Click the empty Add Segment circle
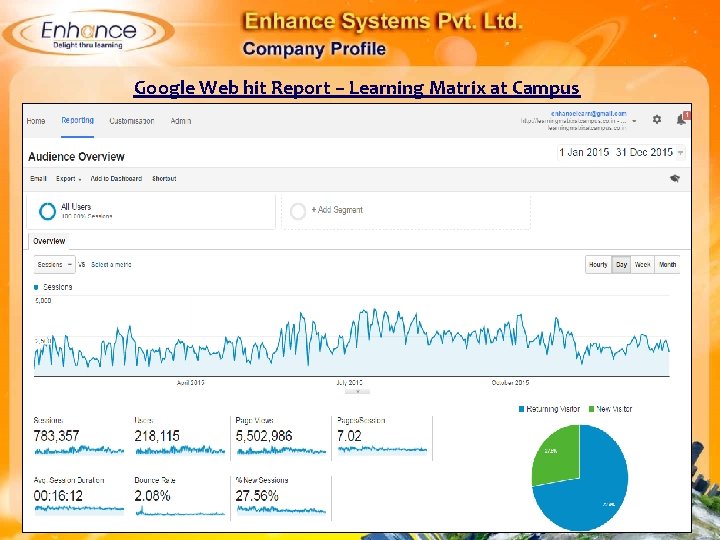 [298, 211]
